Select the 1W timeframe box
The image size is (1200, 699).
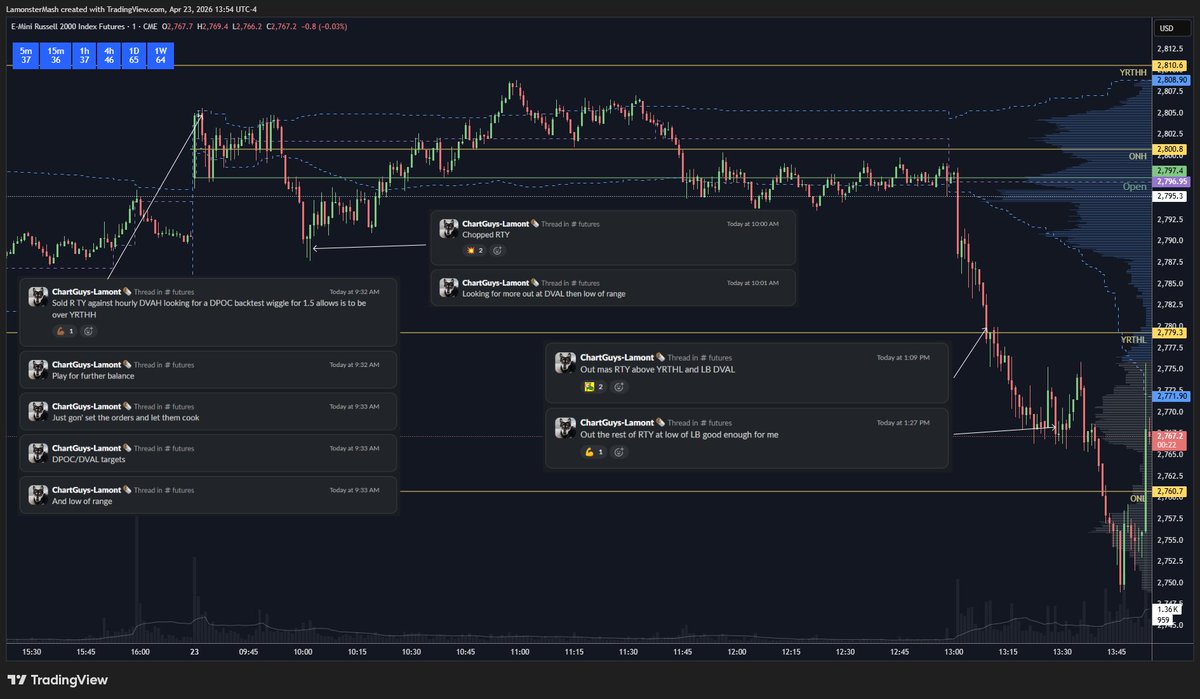[160, 55]
